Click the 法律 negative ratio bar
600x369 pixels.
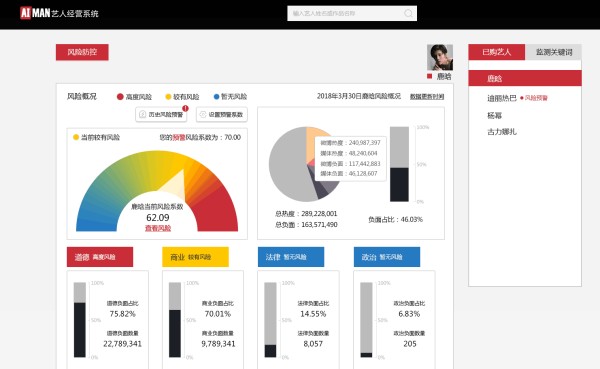click(270, 320)
